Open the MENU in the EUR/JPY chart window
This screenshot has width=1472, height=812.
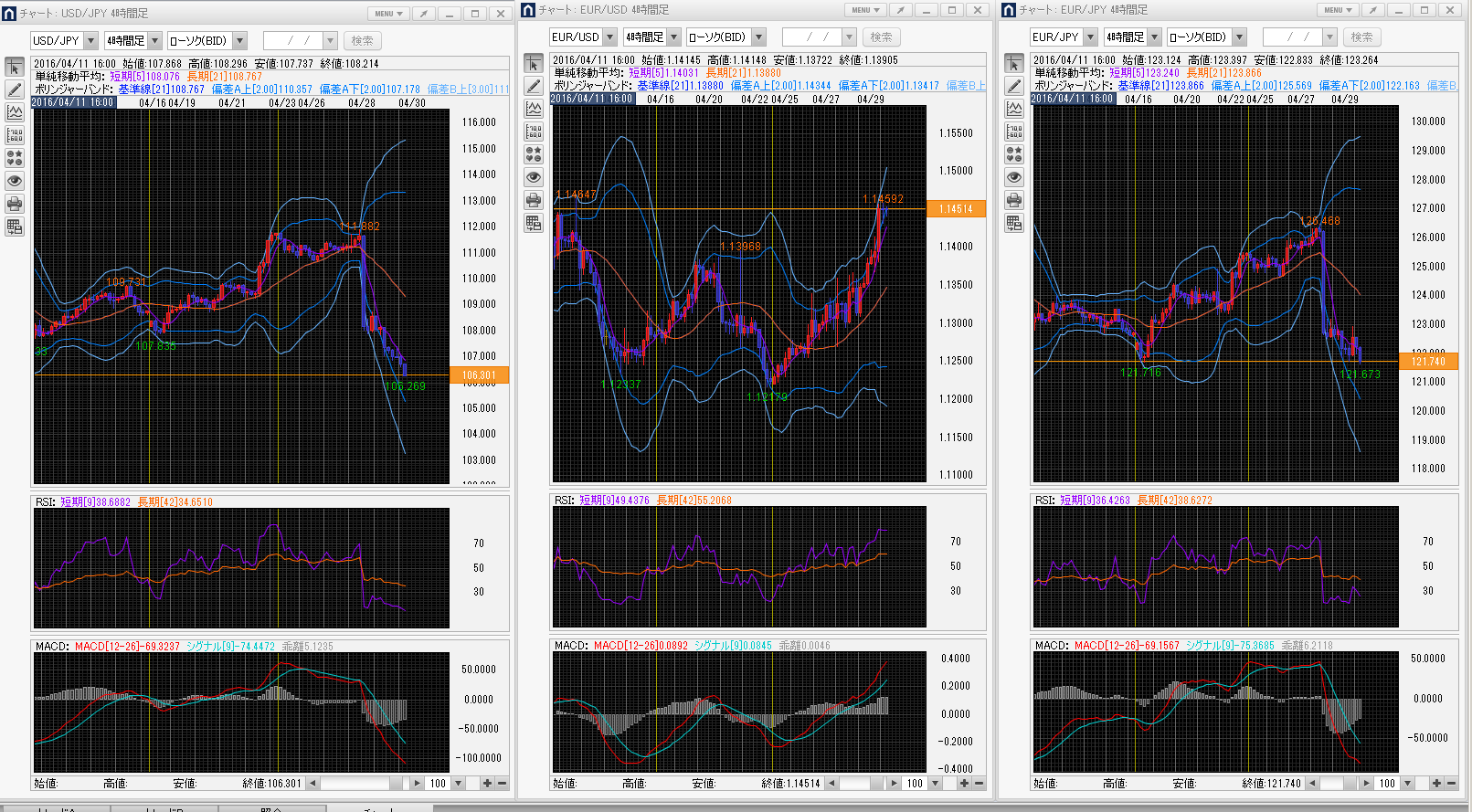(x=1338, y=10)
